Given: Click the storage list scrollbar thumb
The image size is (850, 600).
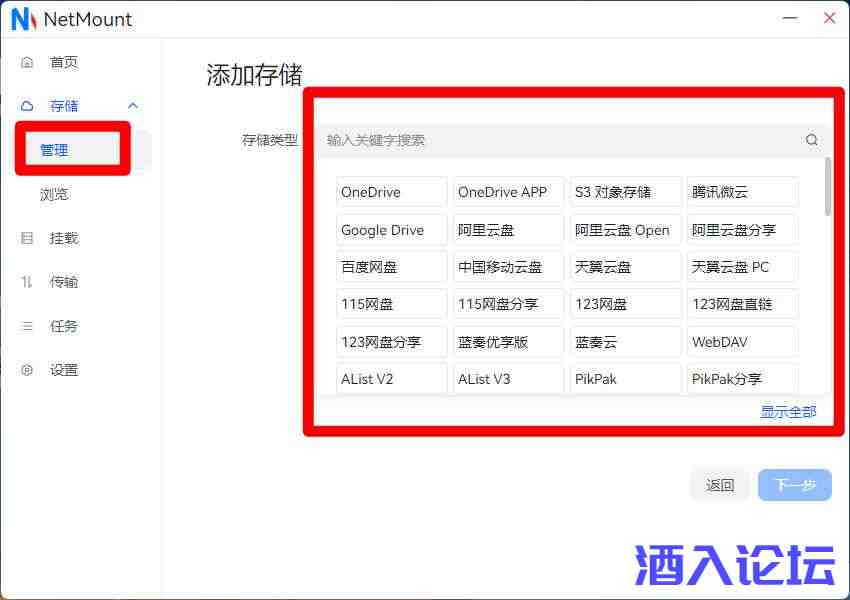Looking at the screenshot, I should (828, 186).
